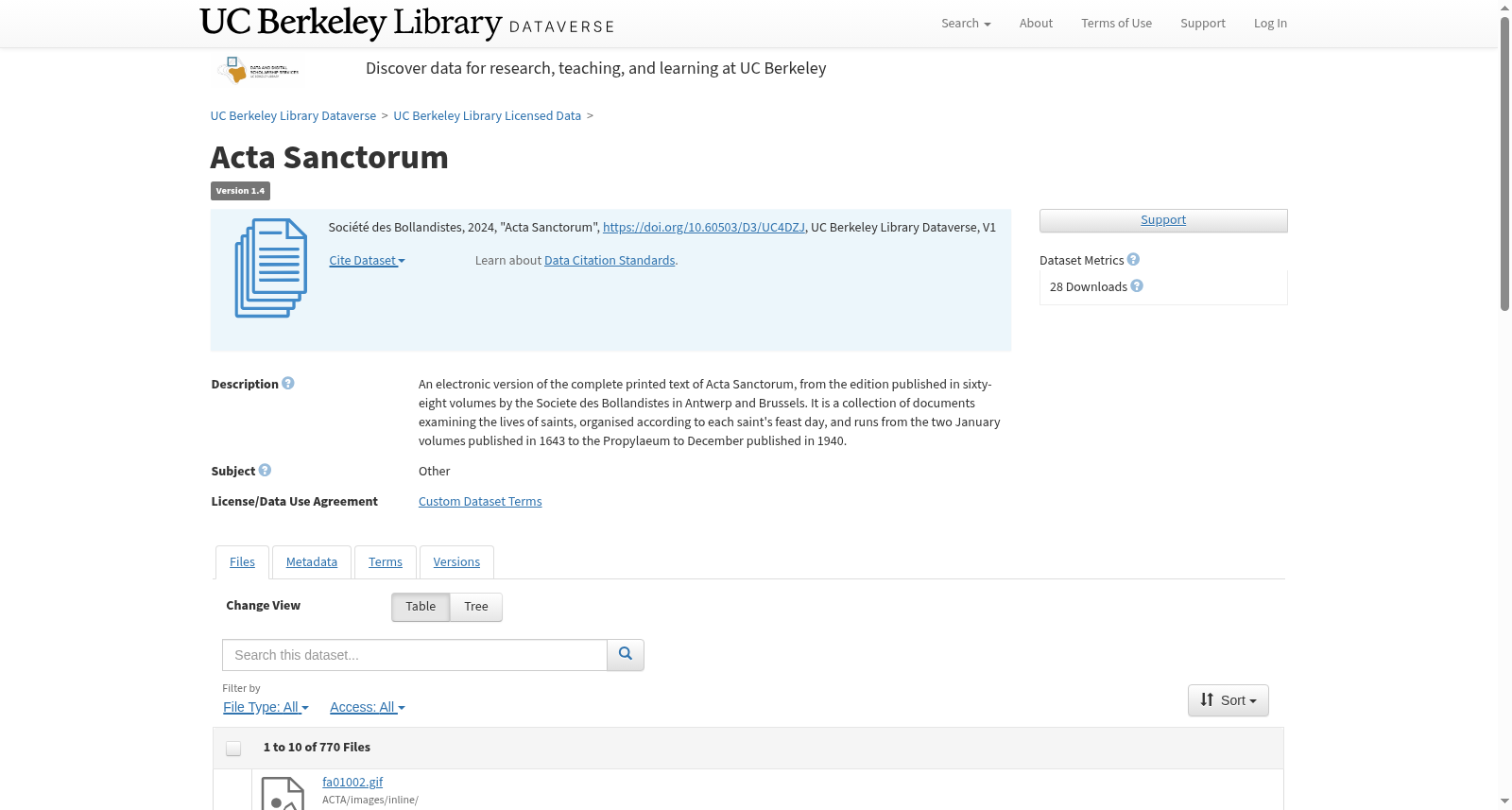The image size is (1512, 810).
Task: Open the Search dropdown in navbar
Action: coord(966,24)
